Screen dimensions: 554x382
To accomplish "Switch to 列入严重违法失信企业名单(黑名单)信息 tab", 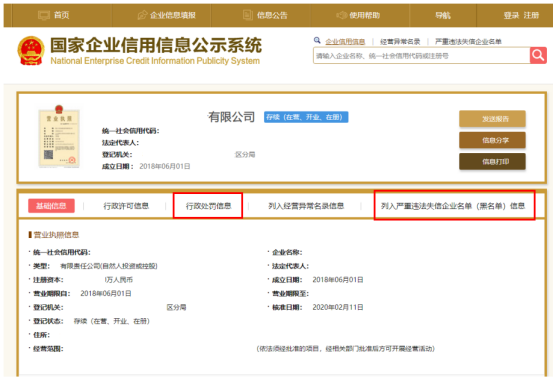I will (453, 206).
